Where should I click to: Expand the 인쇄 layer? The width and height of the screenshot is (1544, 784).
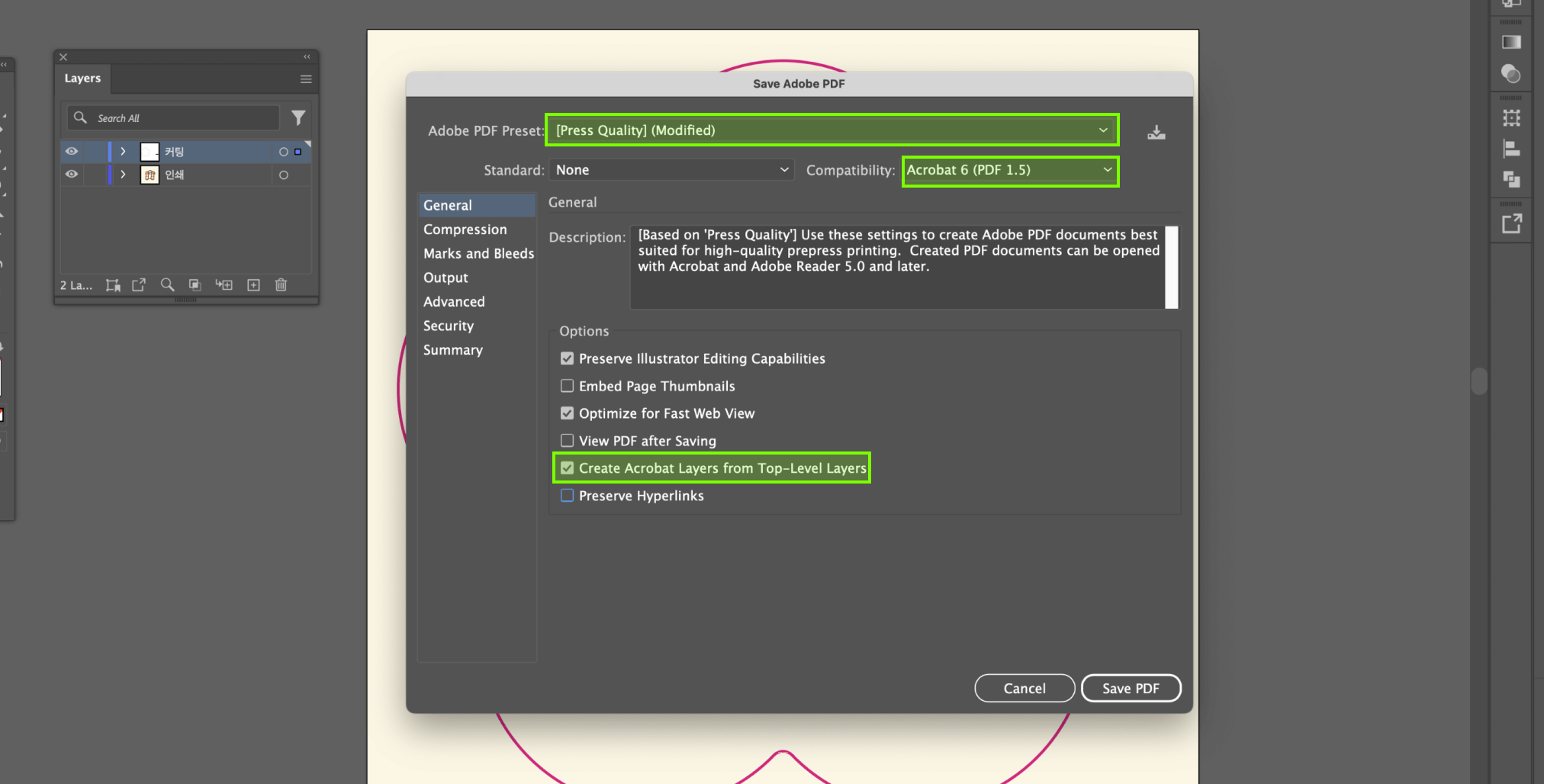pos(123,175)
